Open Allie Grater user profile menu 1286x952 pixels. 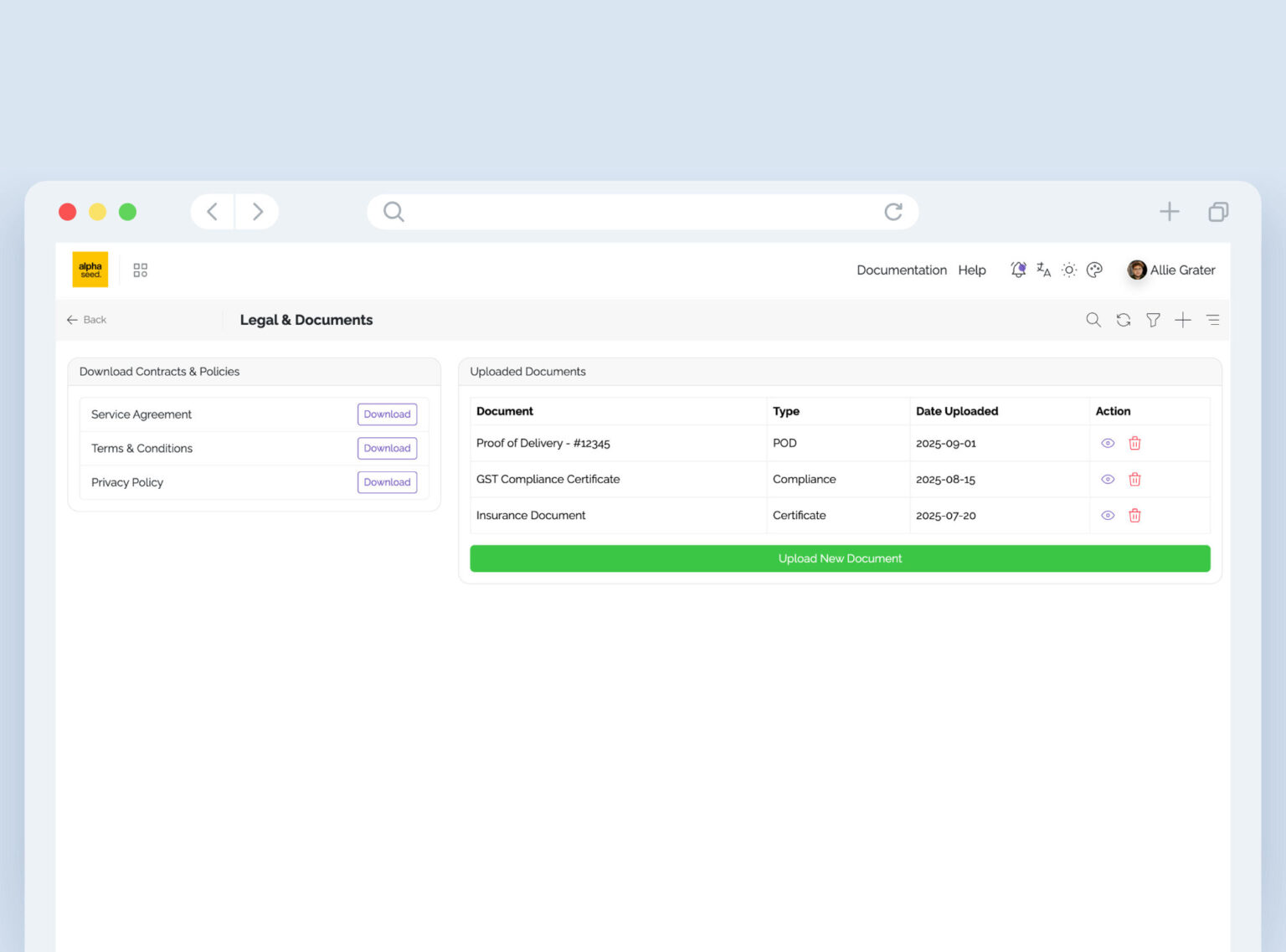[1171, 270]
